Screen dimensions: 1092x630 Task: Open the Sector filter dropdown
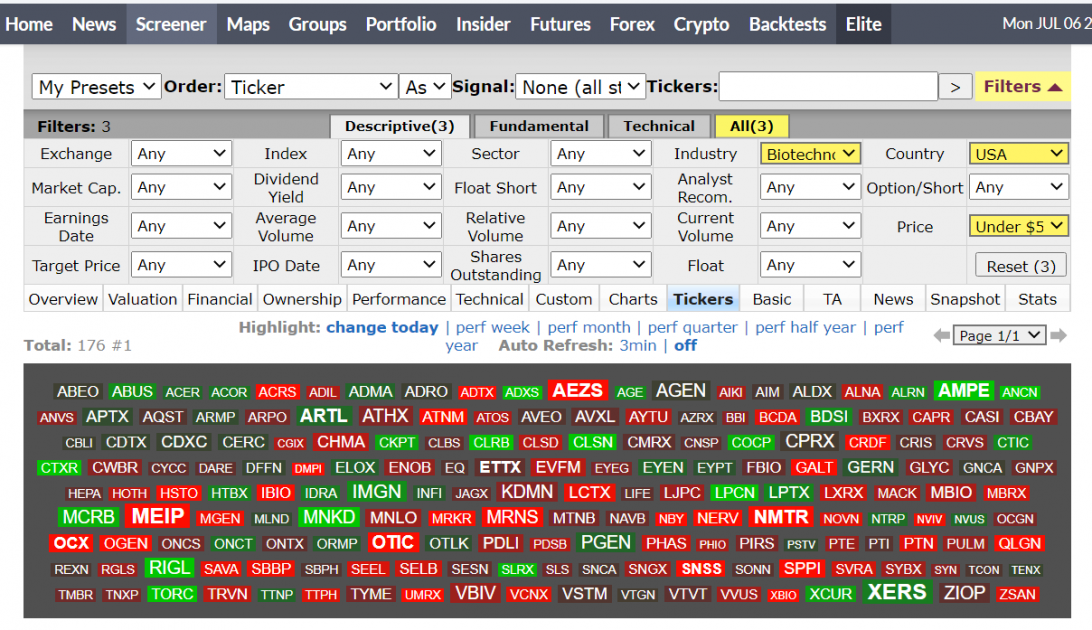coord(600,154)
